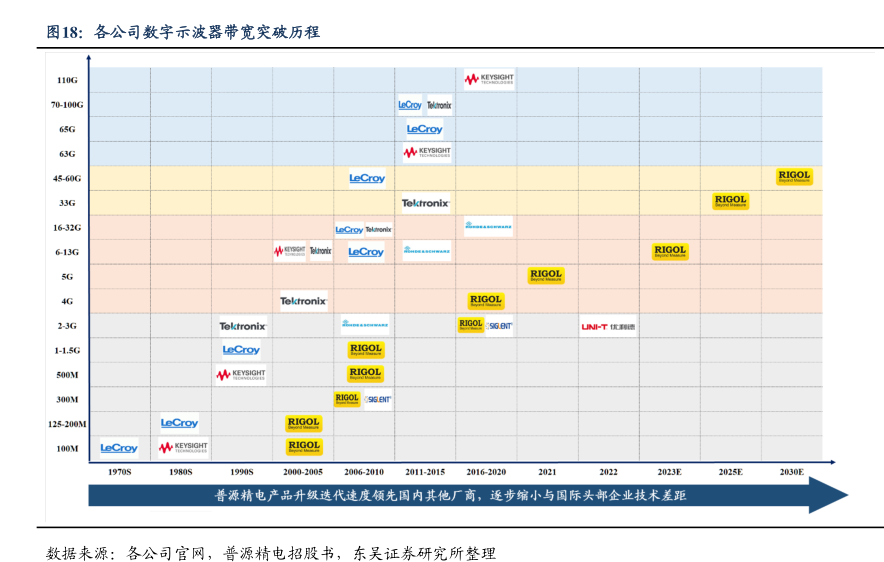Click the Keysight logo in the 63G row
This screenshot has width=884, height=562.
click(x=427, y=153)
